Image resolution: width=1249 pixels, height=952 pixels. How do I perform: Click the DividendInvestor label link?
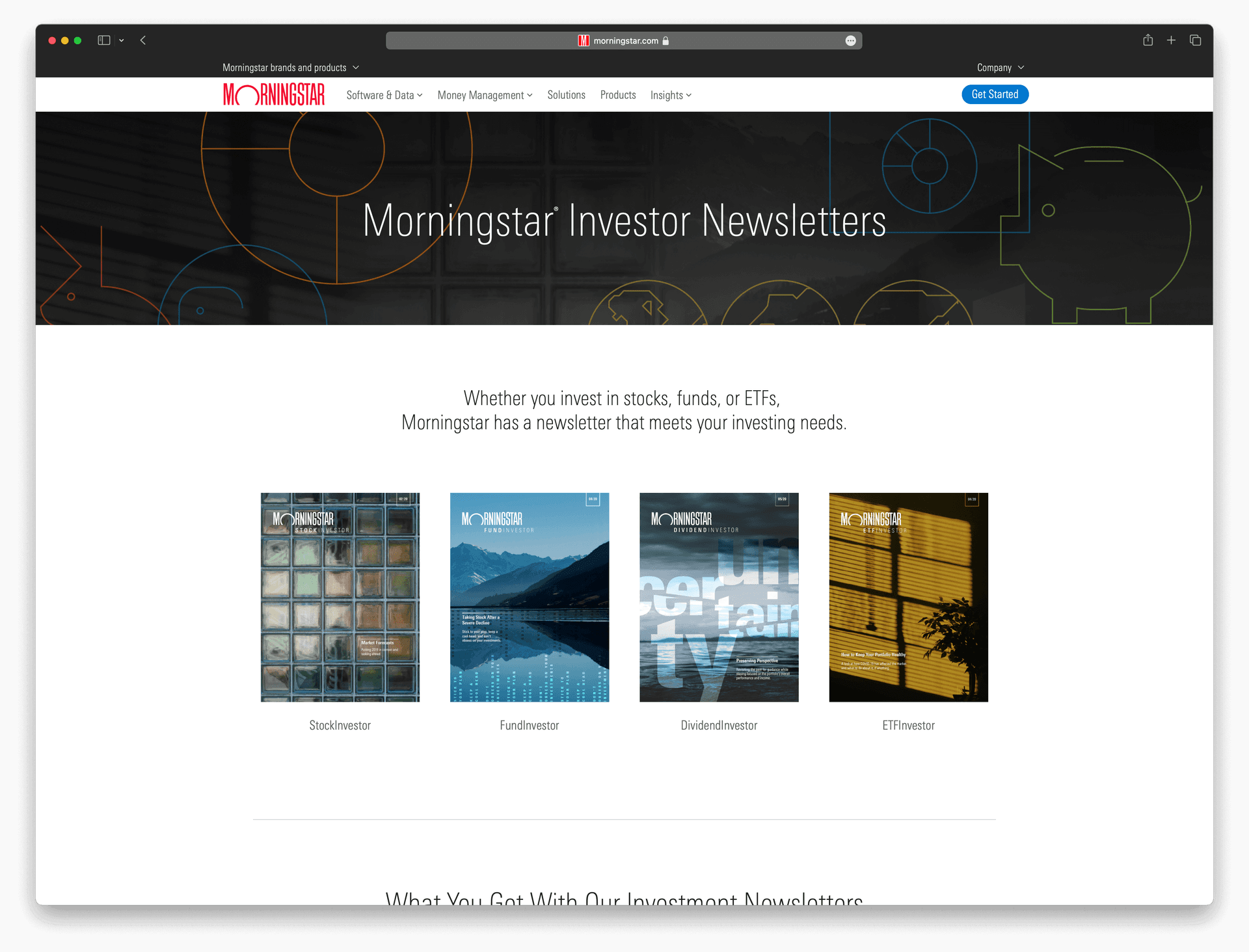click(719, 725)
